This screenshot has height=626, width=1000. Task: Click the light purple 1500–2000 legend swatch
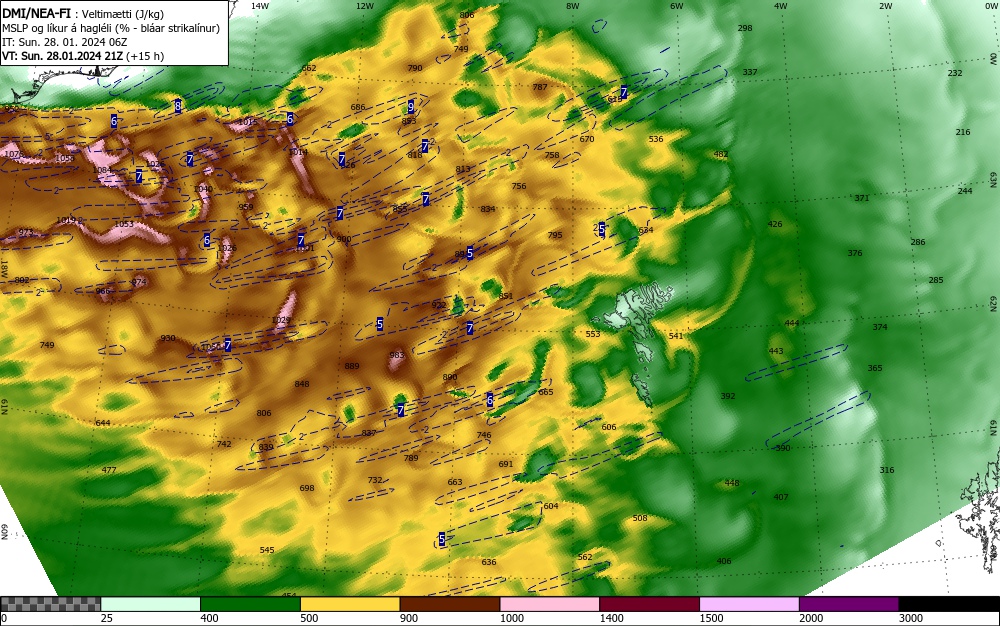click(x=749, y=604)
